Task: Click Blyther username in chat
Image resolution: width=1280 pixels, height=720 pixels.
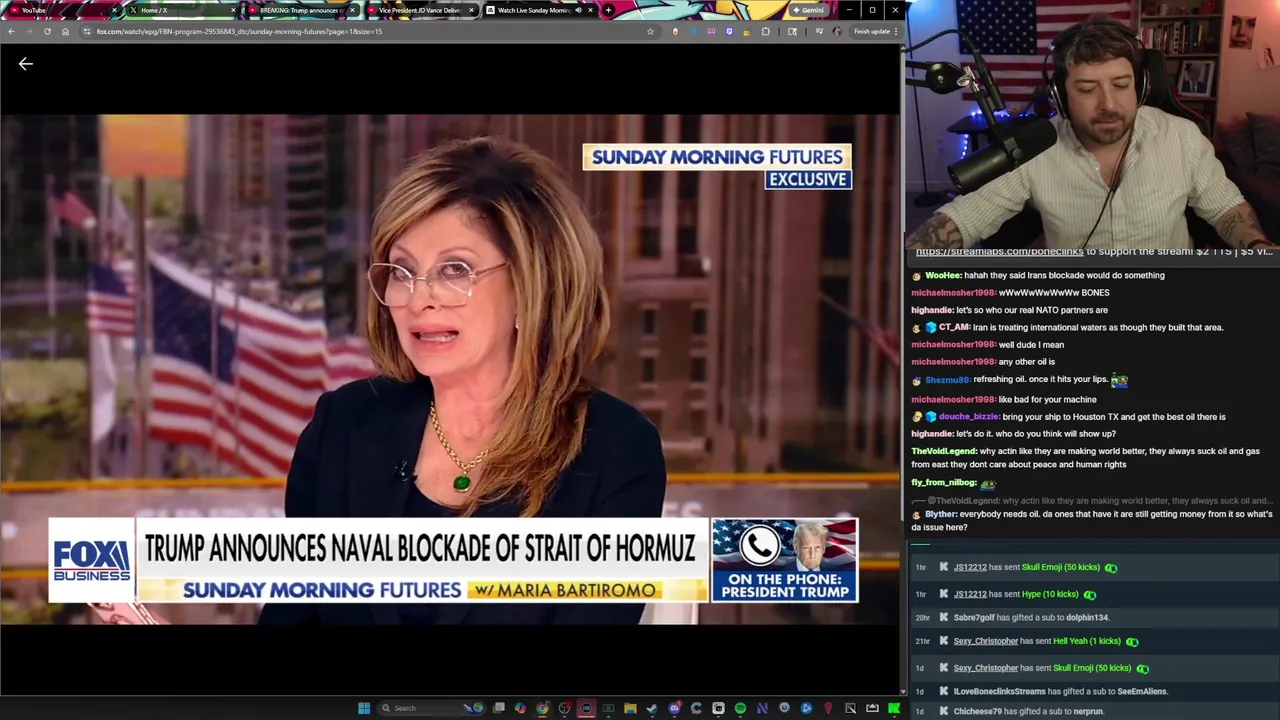Action: tap(940, 514)
